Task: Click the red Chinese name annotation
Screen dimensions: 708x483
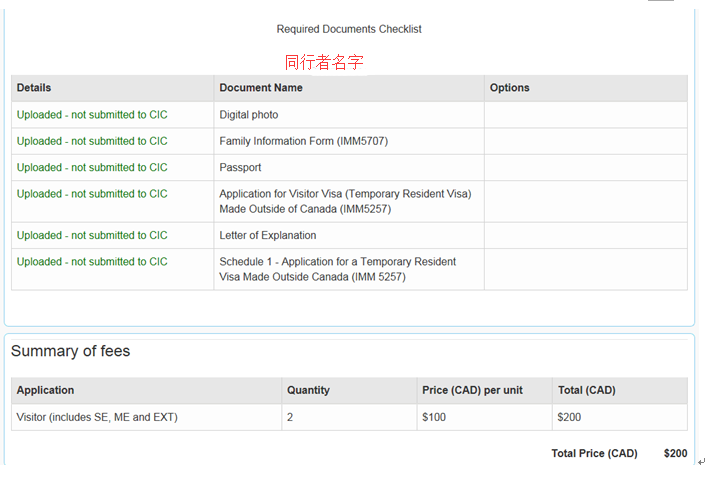Action: (324, 62)
